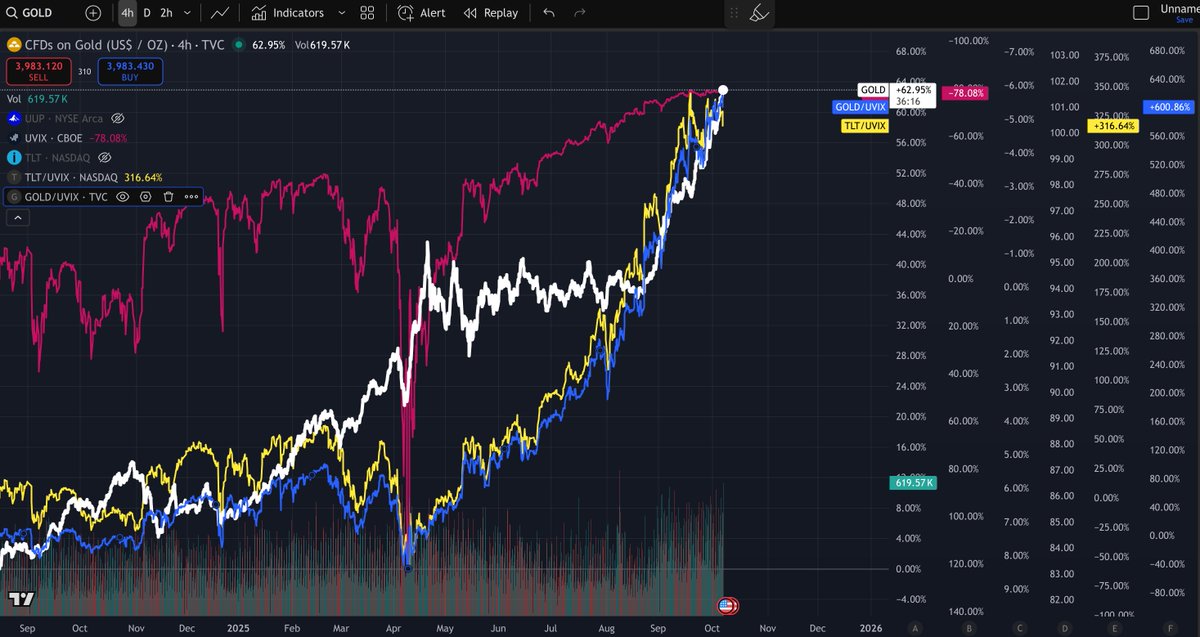Click the Vol 619.57K volume legend
1200x637 pixels.
coord(37,99)
